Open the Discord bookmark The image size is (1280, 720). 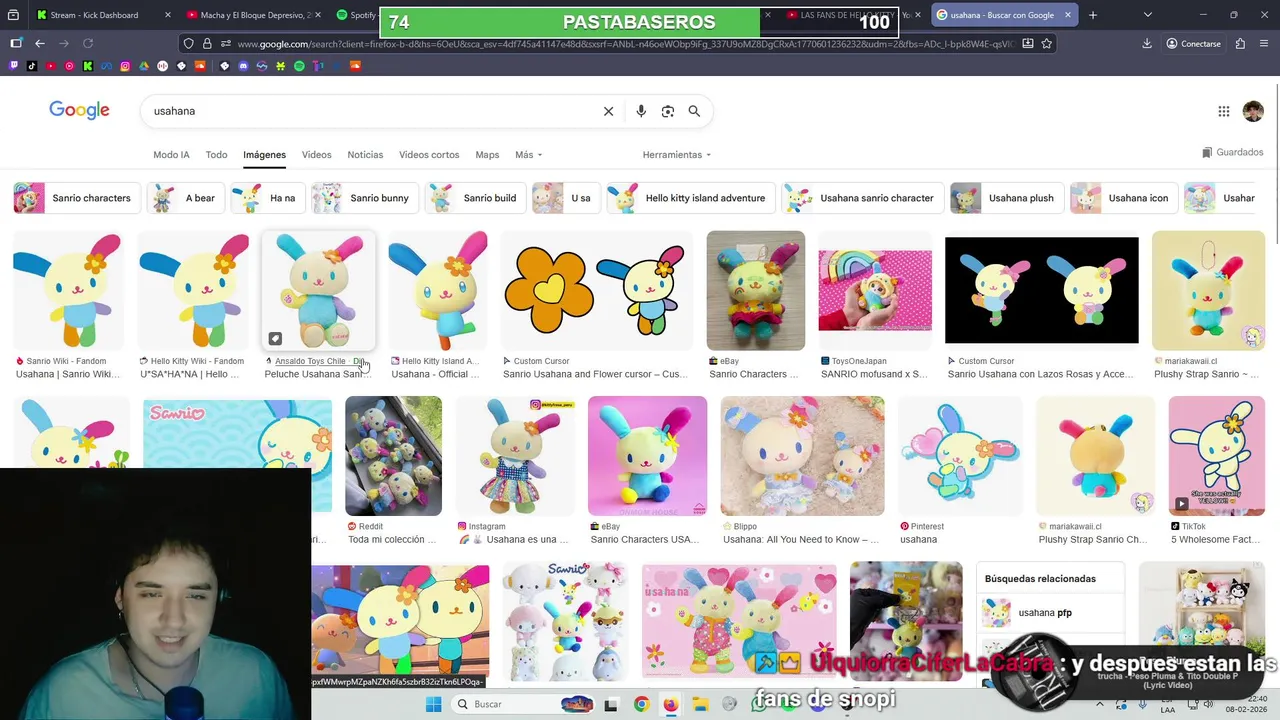[243, 66]
